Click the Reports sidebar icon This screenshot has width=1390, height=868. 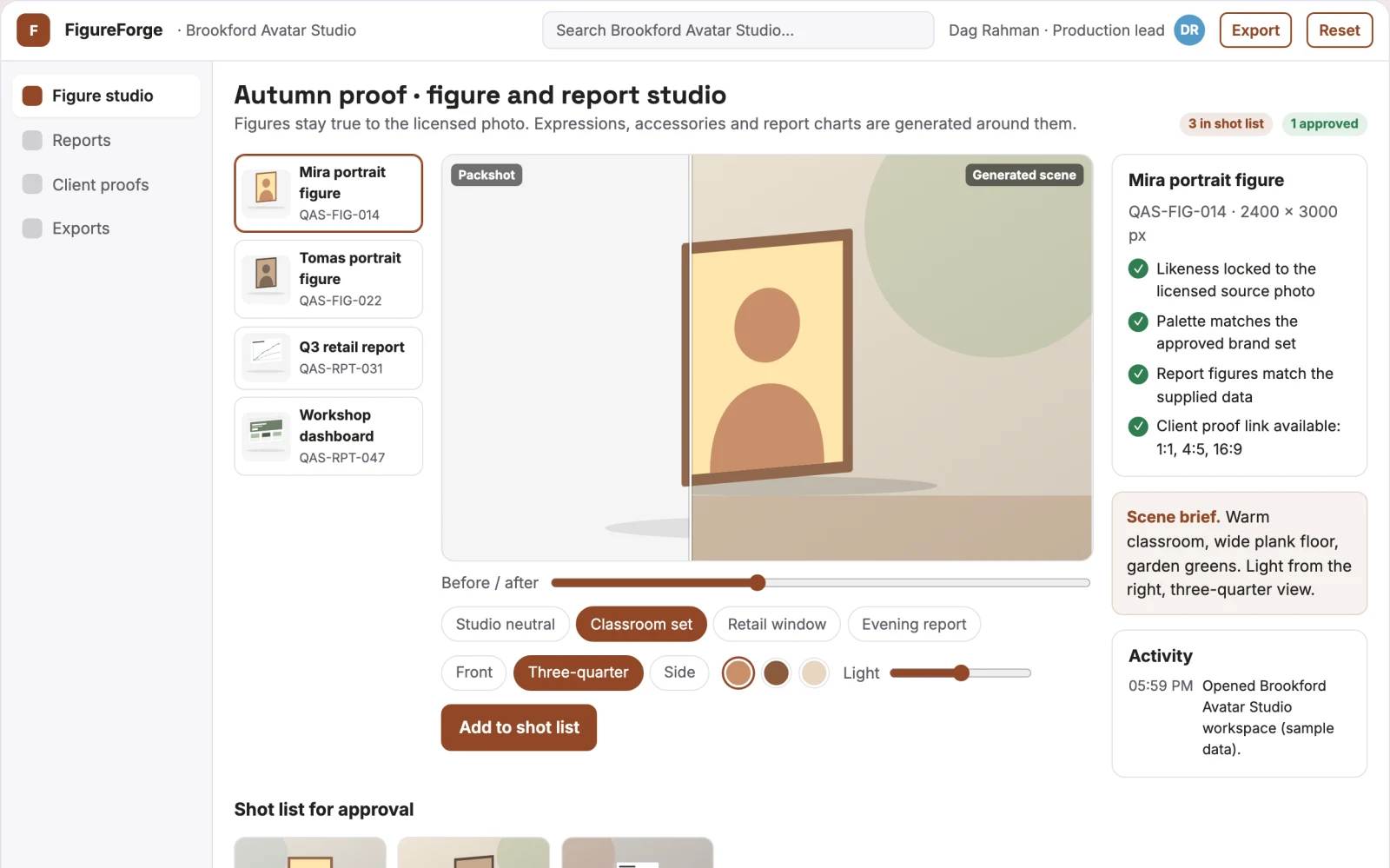point(32,140)
